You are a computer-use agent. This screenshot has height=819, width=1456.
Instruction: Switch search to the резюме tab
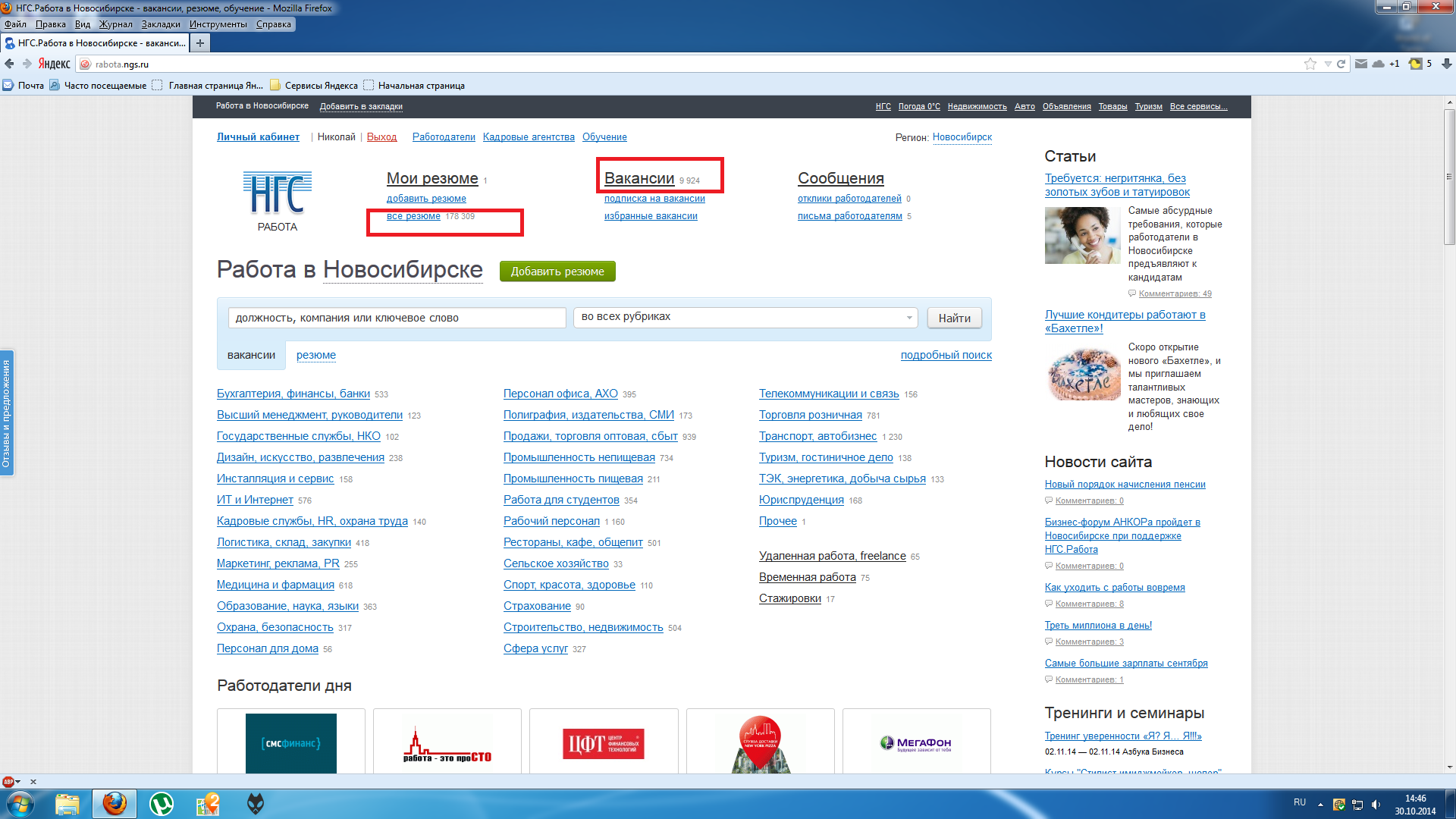coord(316,355)
